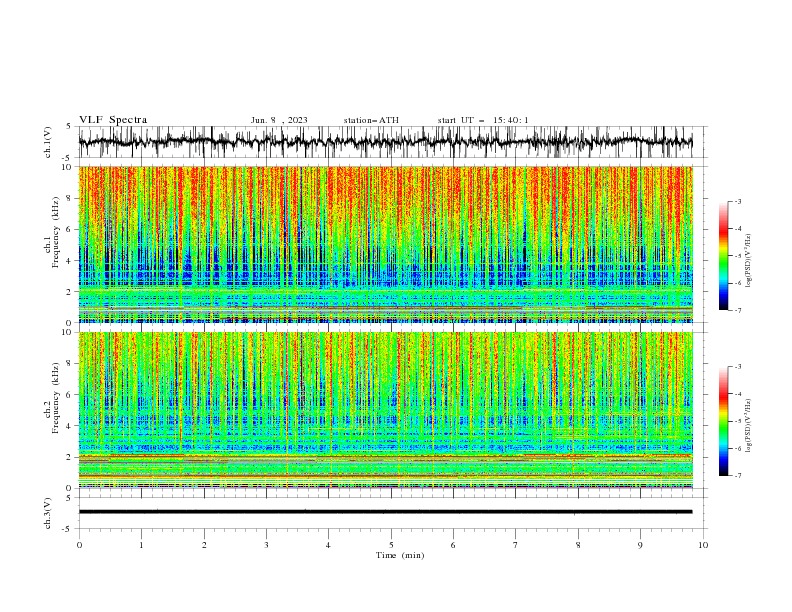The width and height of the screenshot is (792, 612).
Task: Click the time axis tick label '0'
Action: click(79, 545)
